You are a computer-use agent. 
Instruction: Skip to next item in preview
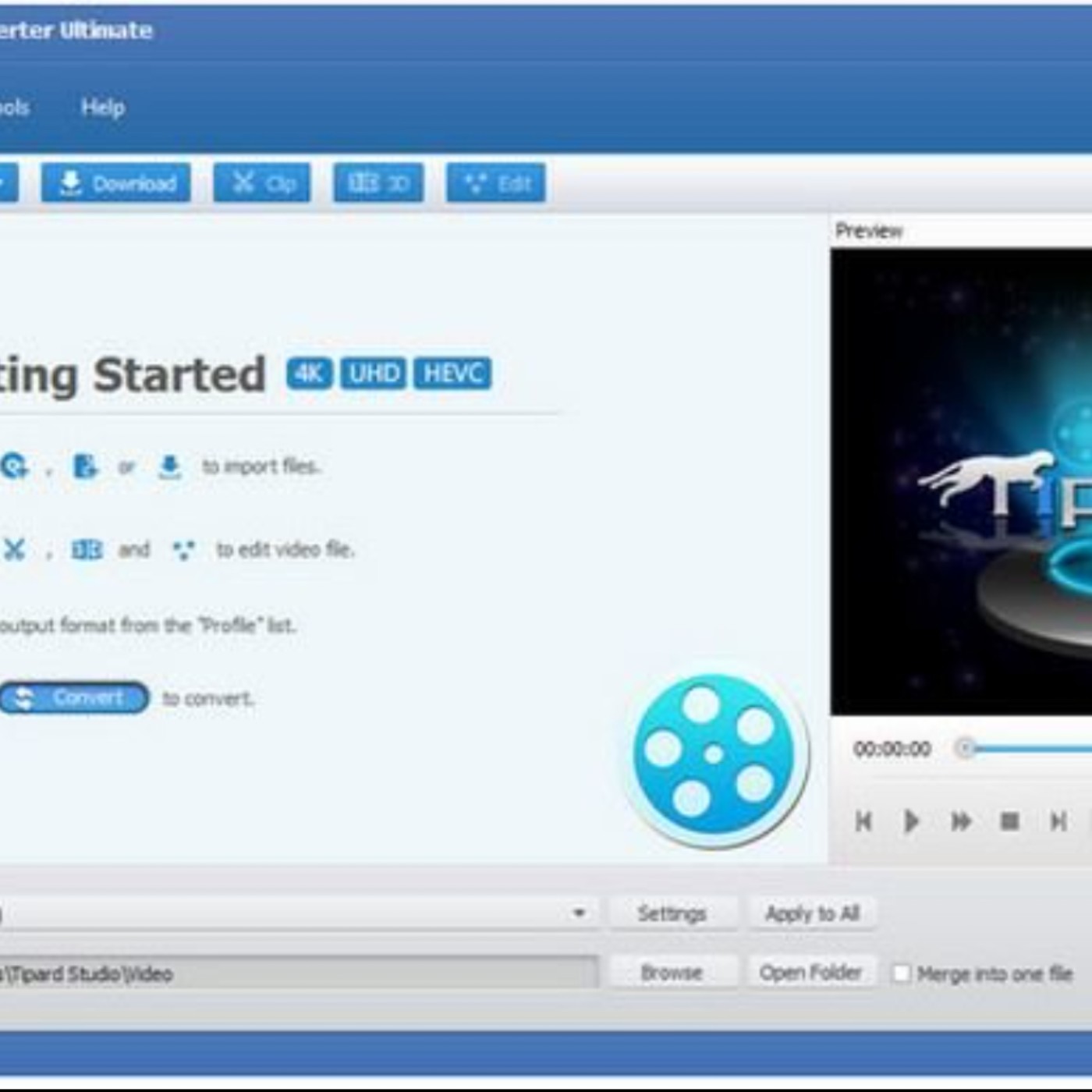click(1058, 821)
